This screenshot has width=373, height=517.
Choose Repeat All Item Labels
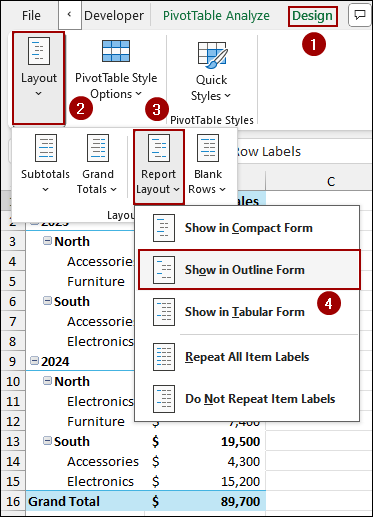247,357
